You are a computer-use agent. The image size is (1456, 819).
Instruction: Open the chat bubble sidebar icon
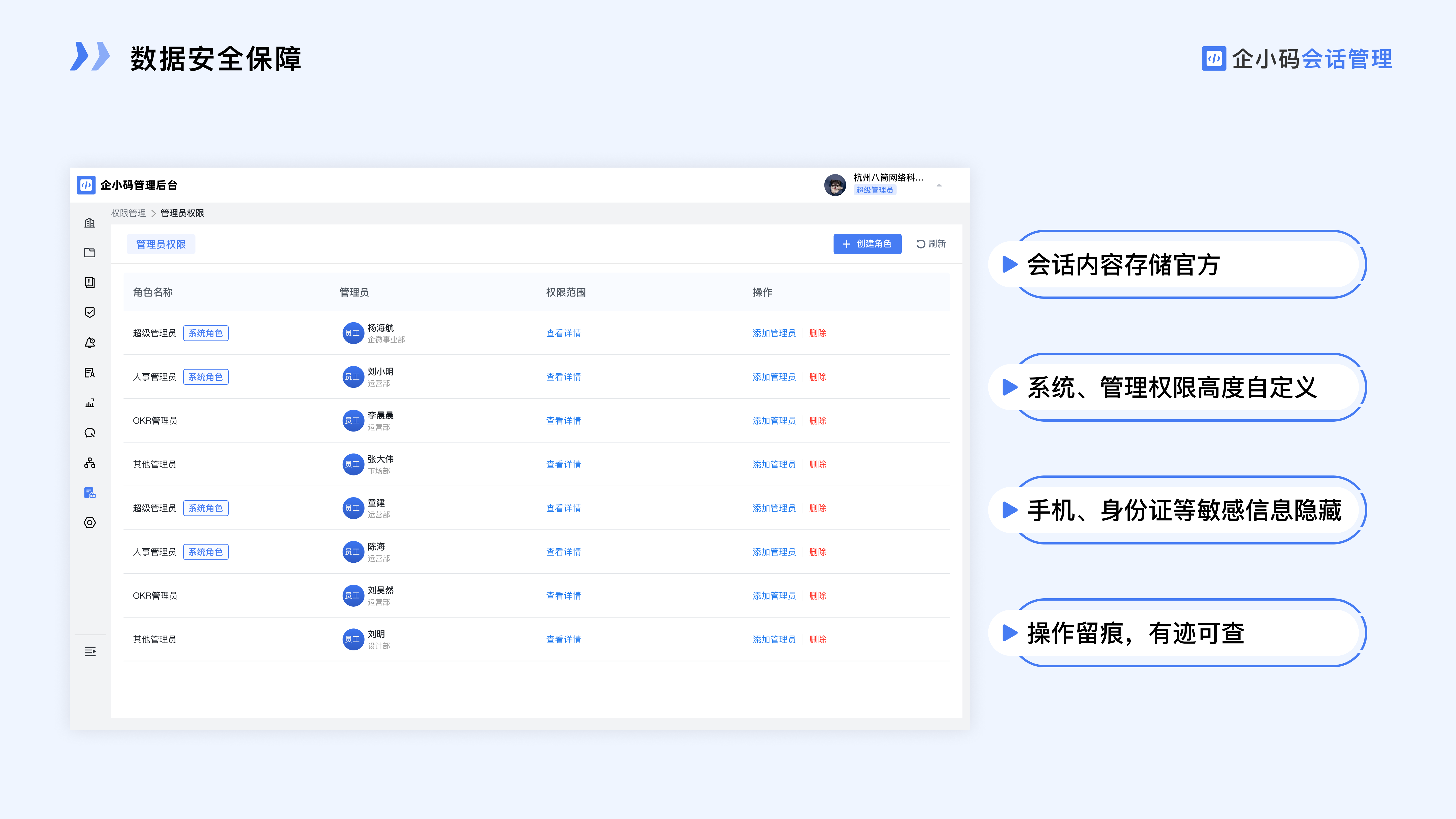90,433
